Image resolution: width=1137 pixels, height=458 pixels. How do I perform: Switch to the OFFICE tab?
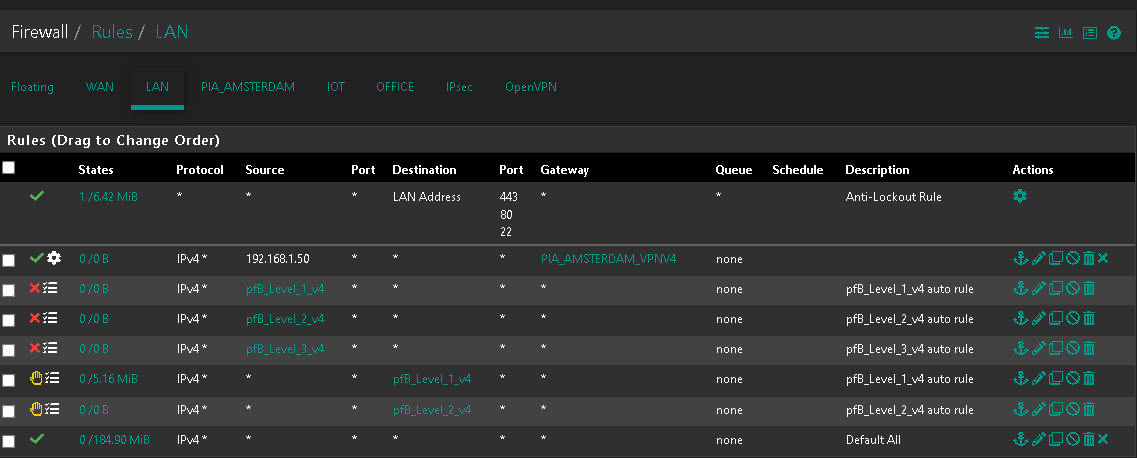(x=395, y=87)
